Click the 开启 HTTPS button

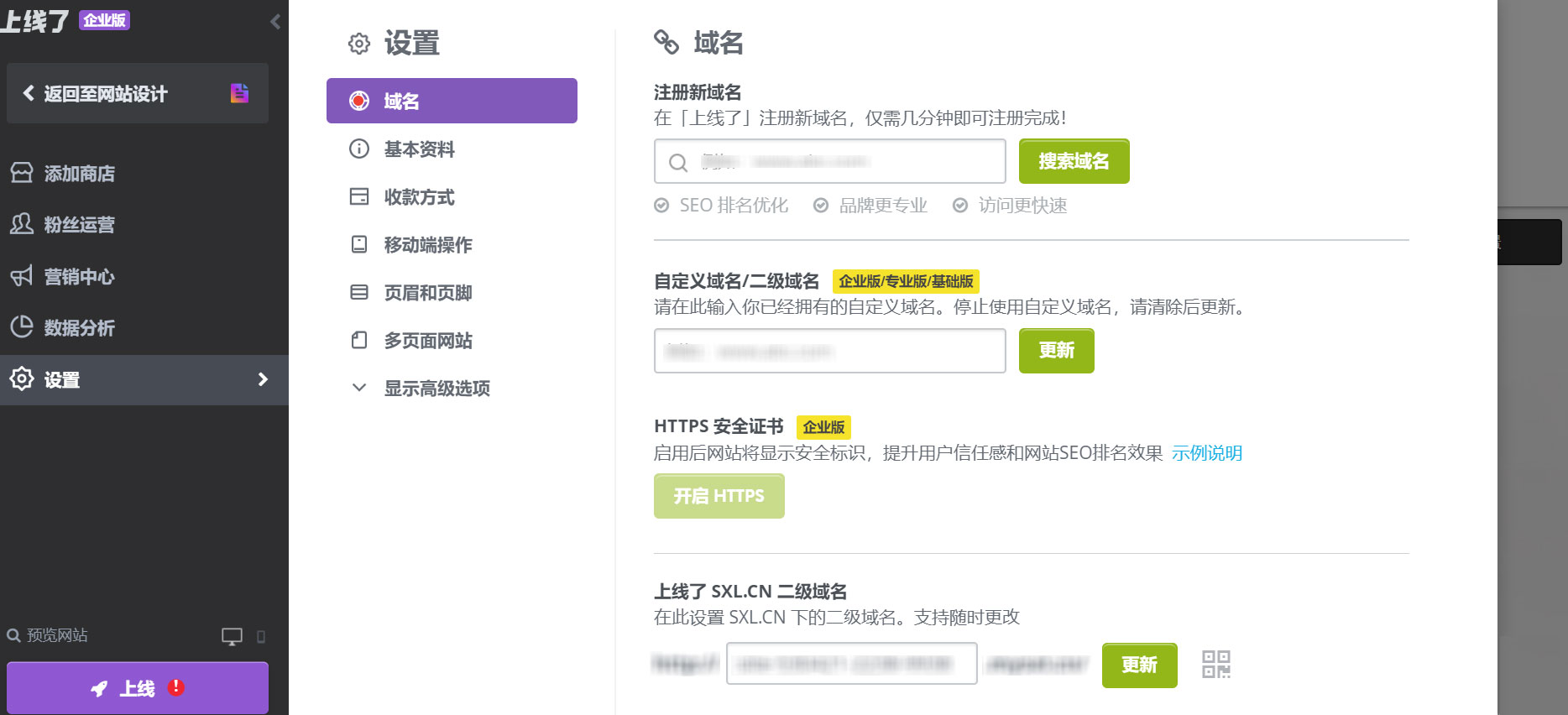point(719,496)
